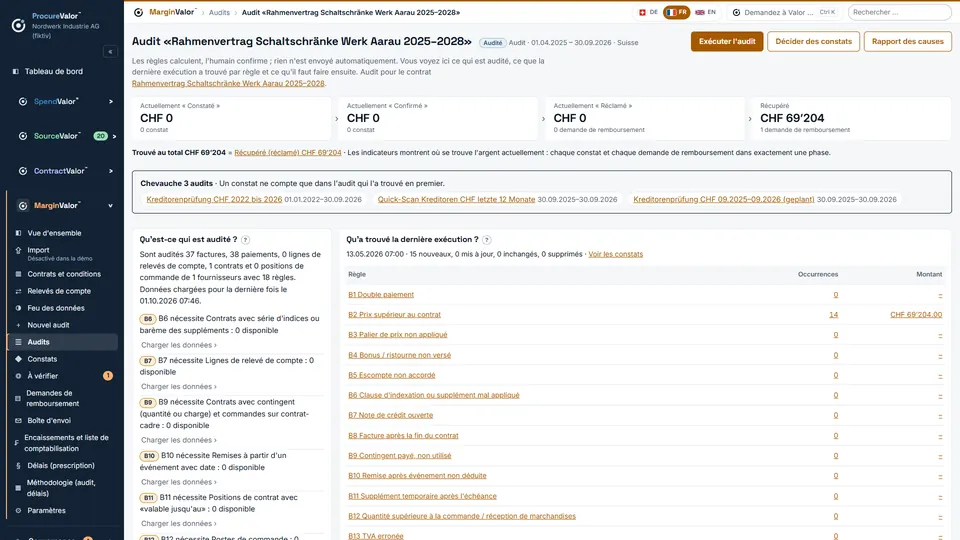Image resolution: width=960 pixels, height=540 pixels.
Task: Expand the SourceValor module chevron
Action: [x=114, y=137]
